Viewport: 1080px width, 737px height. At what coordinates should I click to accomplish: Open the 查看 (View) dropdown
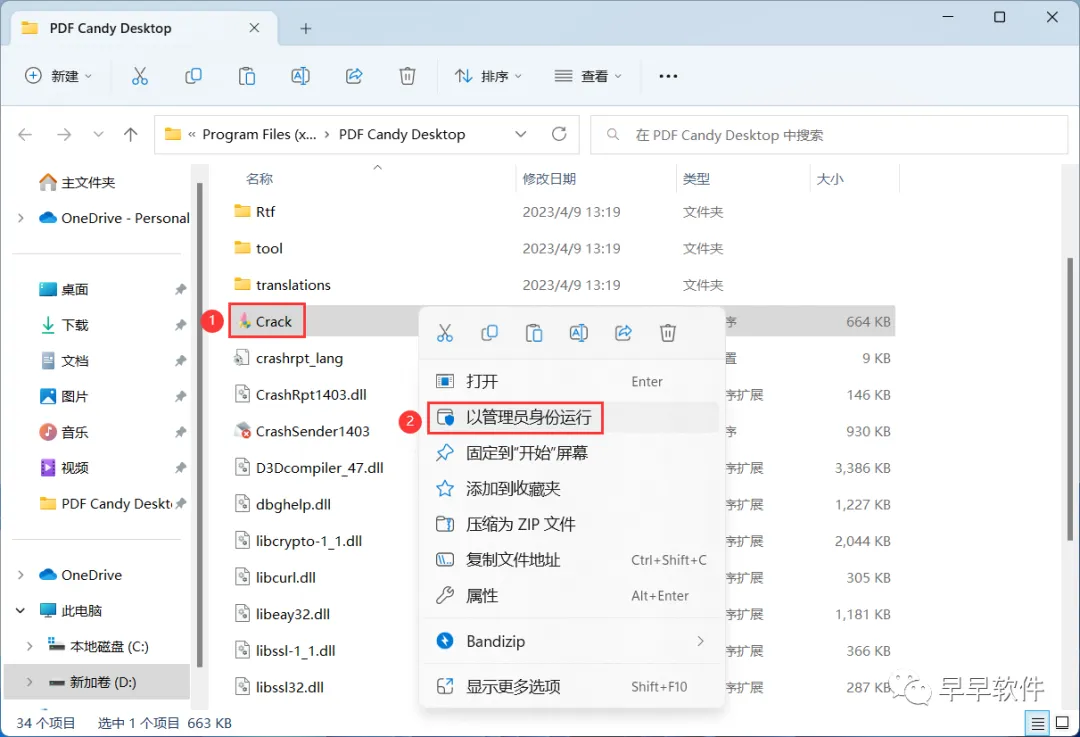[x=588, y=76]
